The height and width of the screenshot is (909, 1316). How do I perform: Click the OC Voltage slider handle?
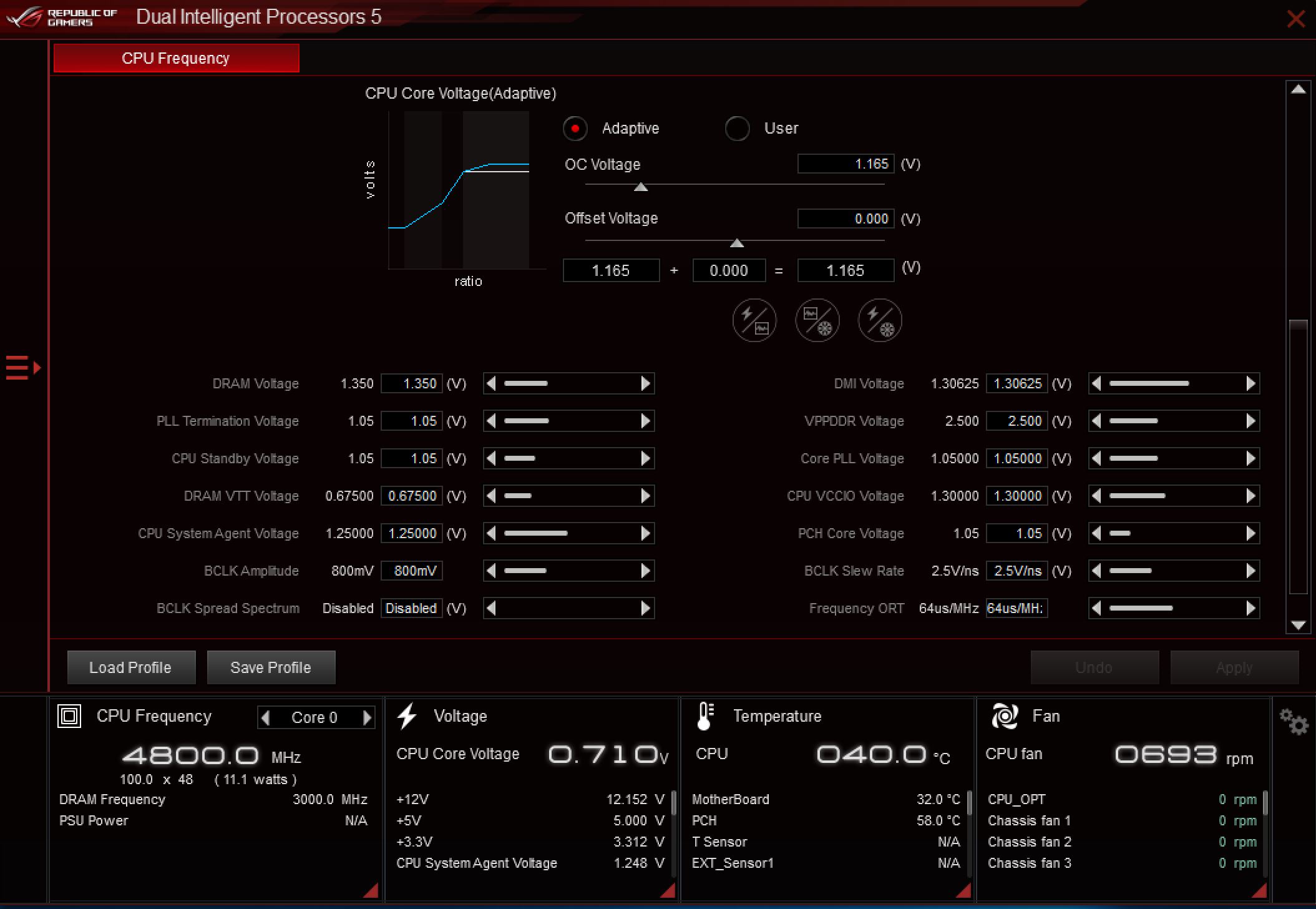641,187
